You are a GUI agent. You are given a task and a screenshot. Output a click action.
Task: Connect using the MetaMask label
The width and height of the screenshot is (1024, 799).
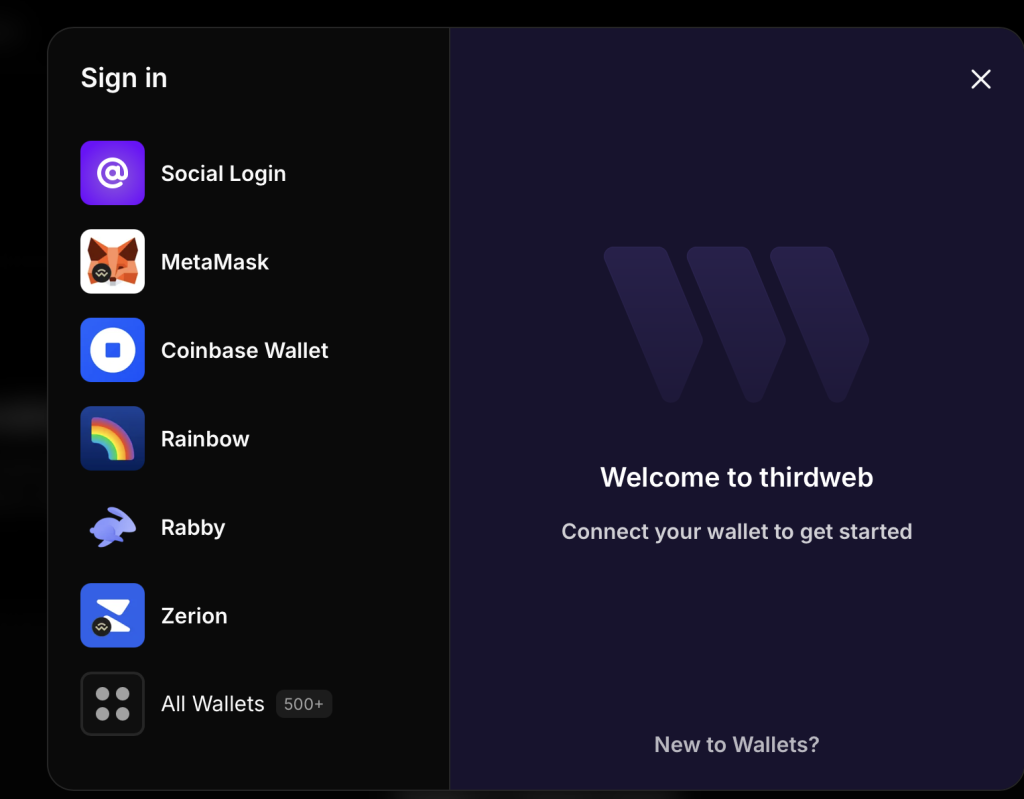(x=215, y=262)
